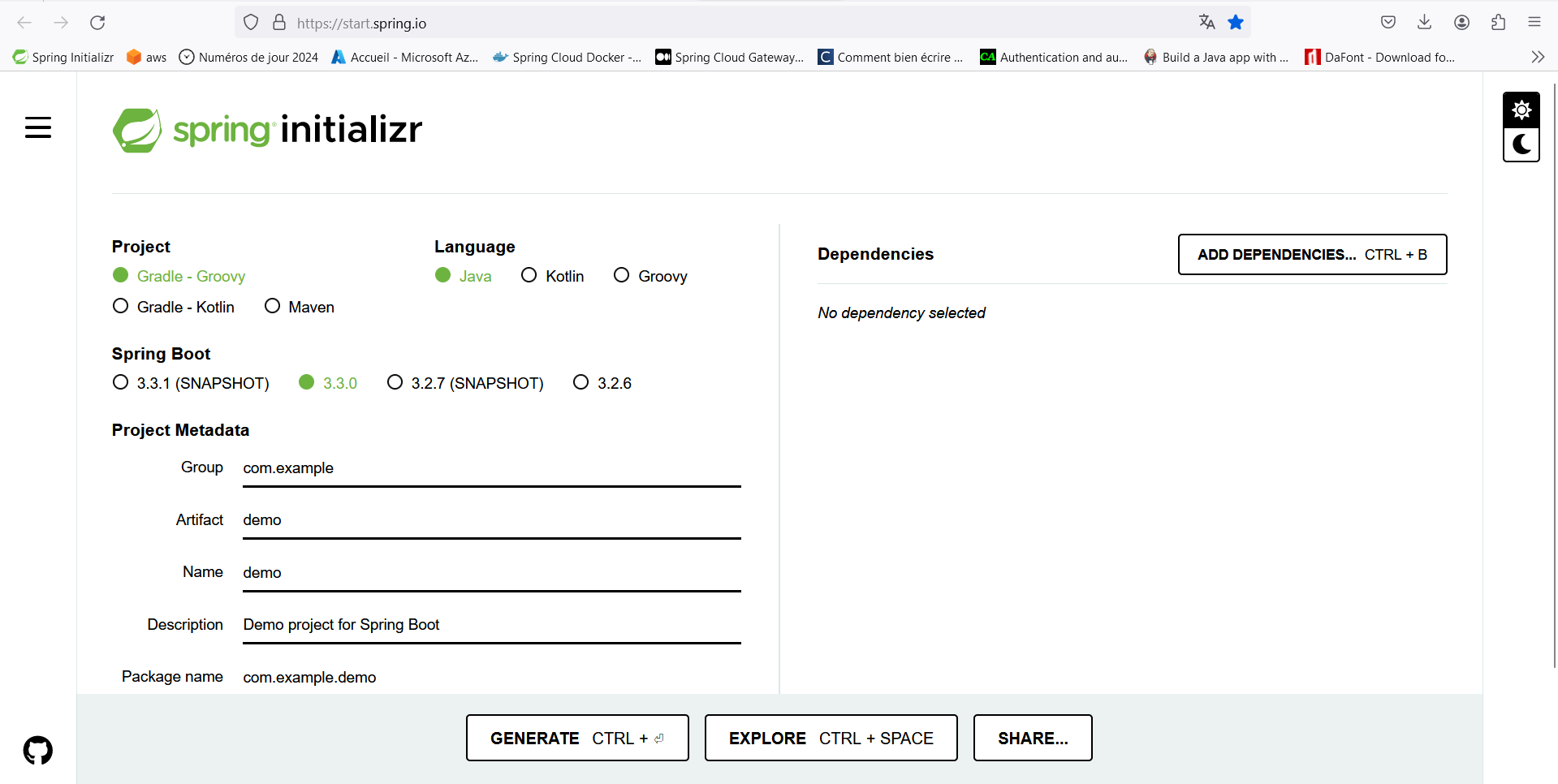Image resolution: width=1558 pixels, height=784 pixels.
Task: Select Spring Boot 3.2.6
Action: click(602, 383)
